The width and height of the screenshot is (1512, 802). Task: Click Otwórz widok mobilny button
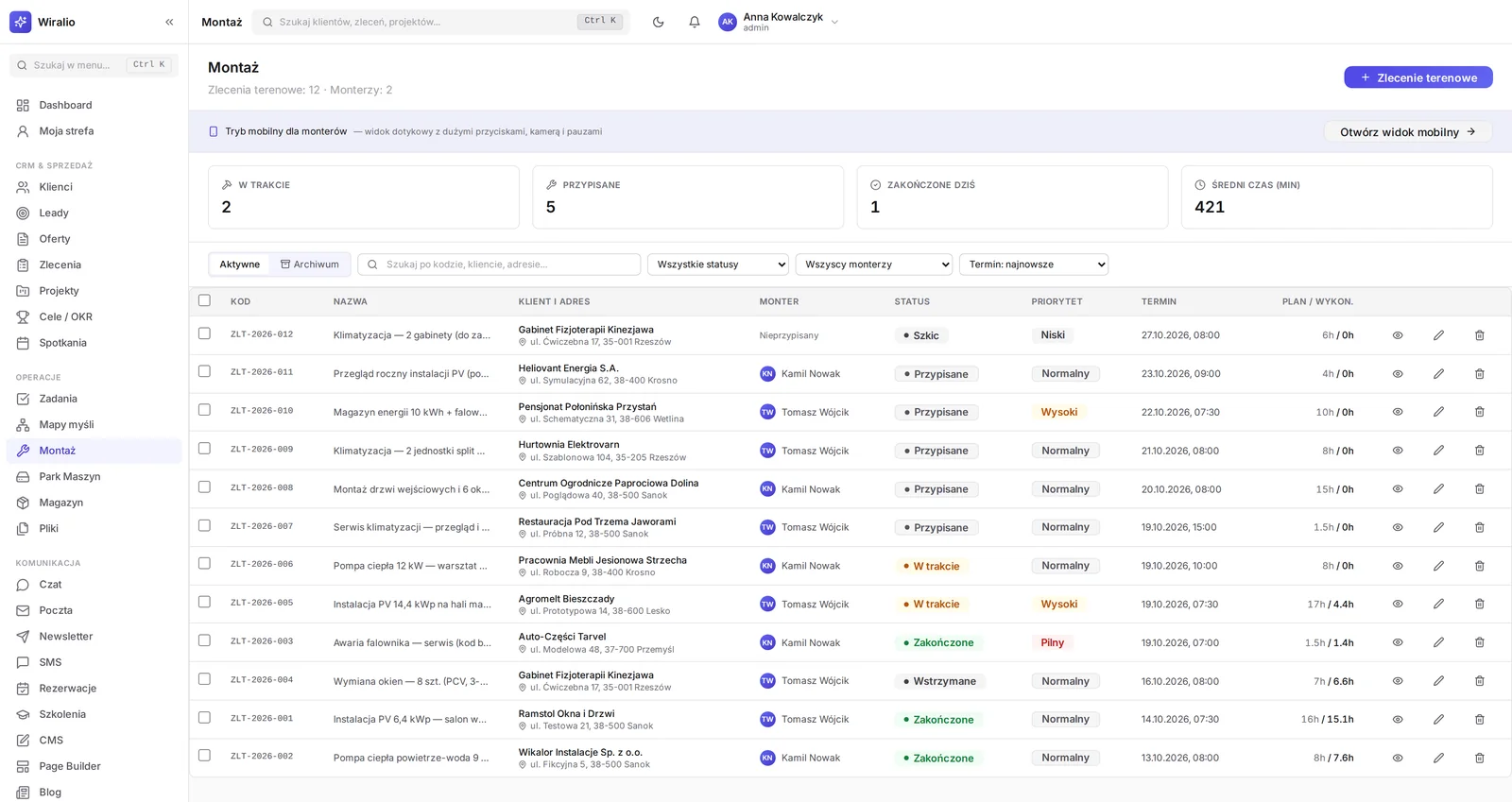point(1408,132)
